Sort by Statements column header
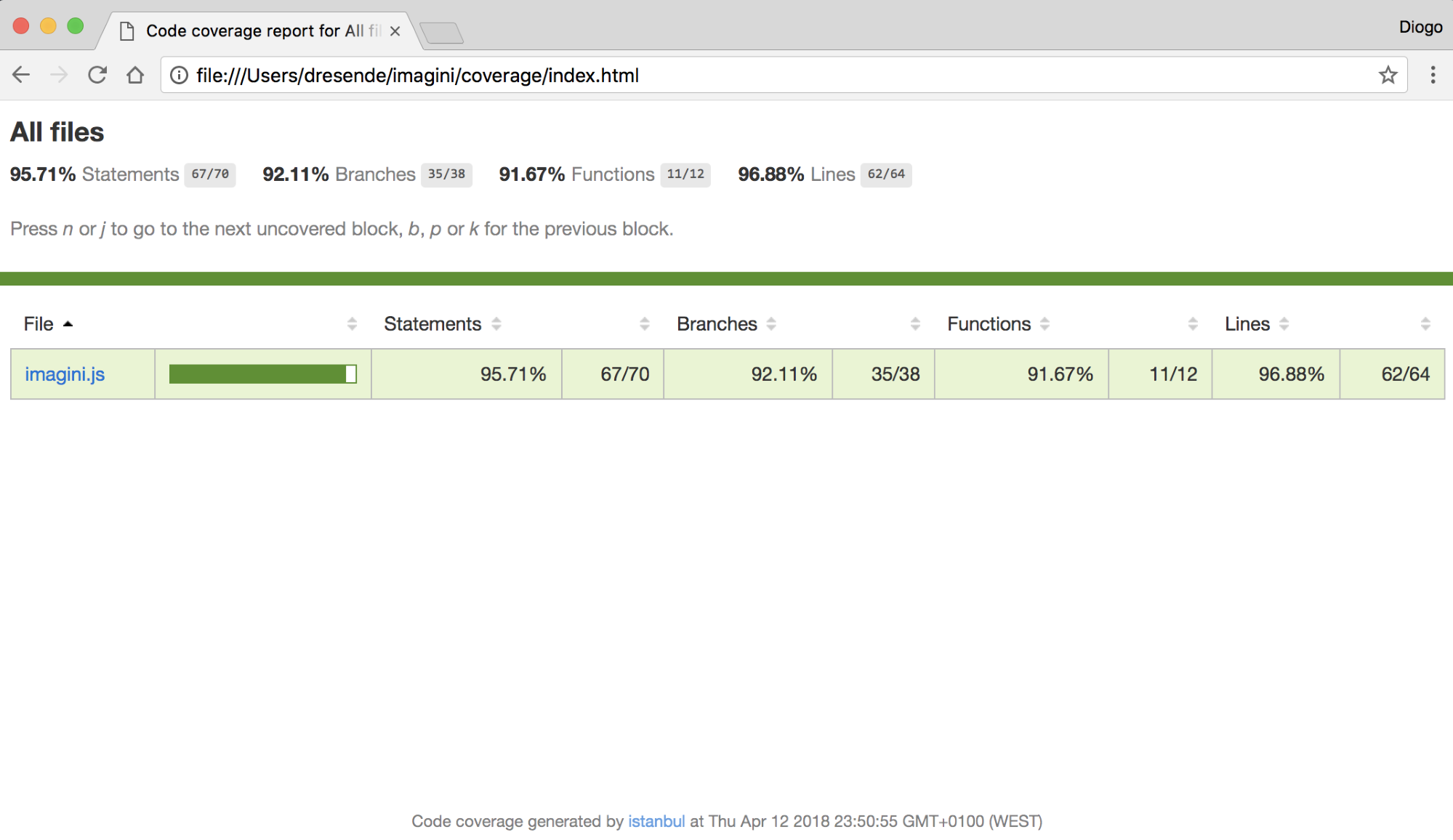Image resolution: width=1453 pixels, height=840 pixels. pyautogui.click(x=432, y=324)
